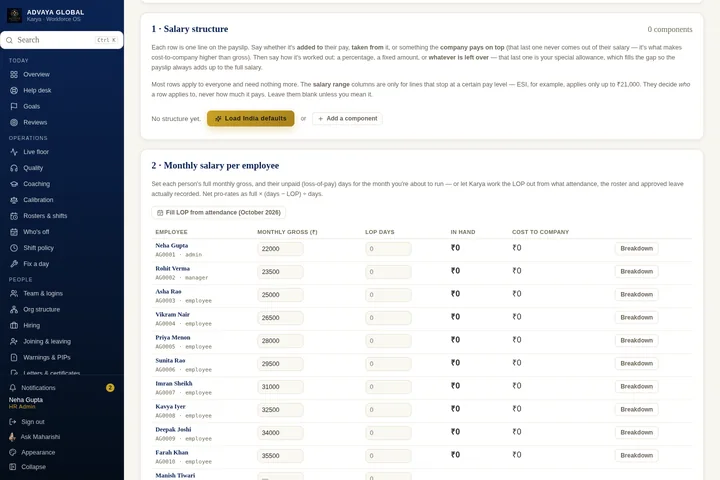720x480 pixels.
Task: Click the '1 · Salary structure' heading
Action: pos(190,29)
